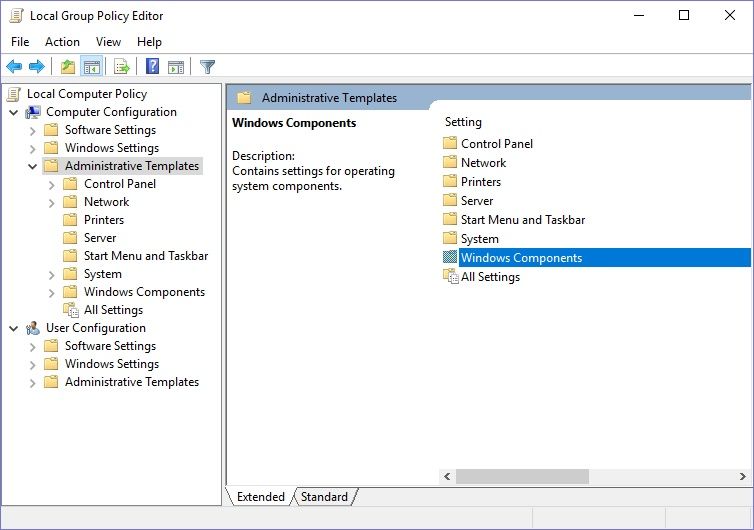
Task: Click the Up one level folder icon
Action: [68, 66]
